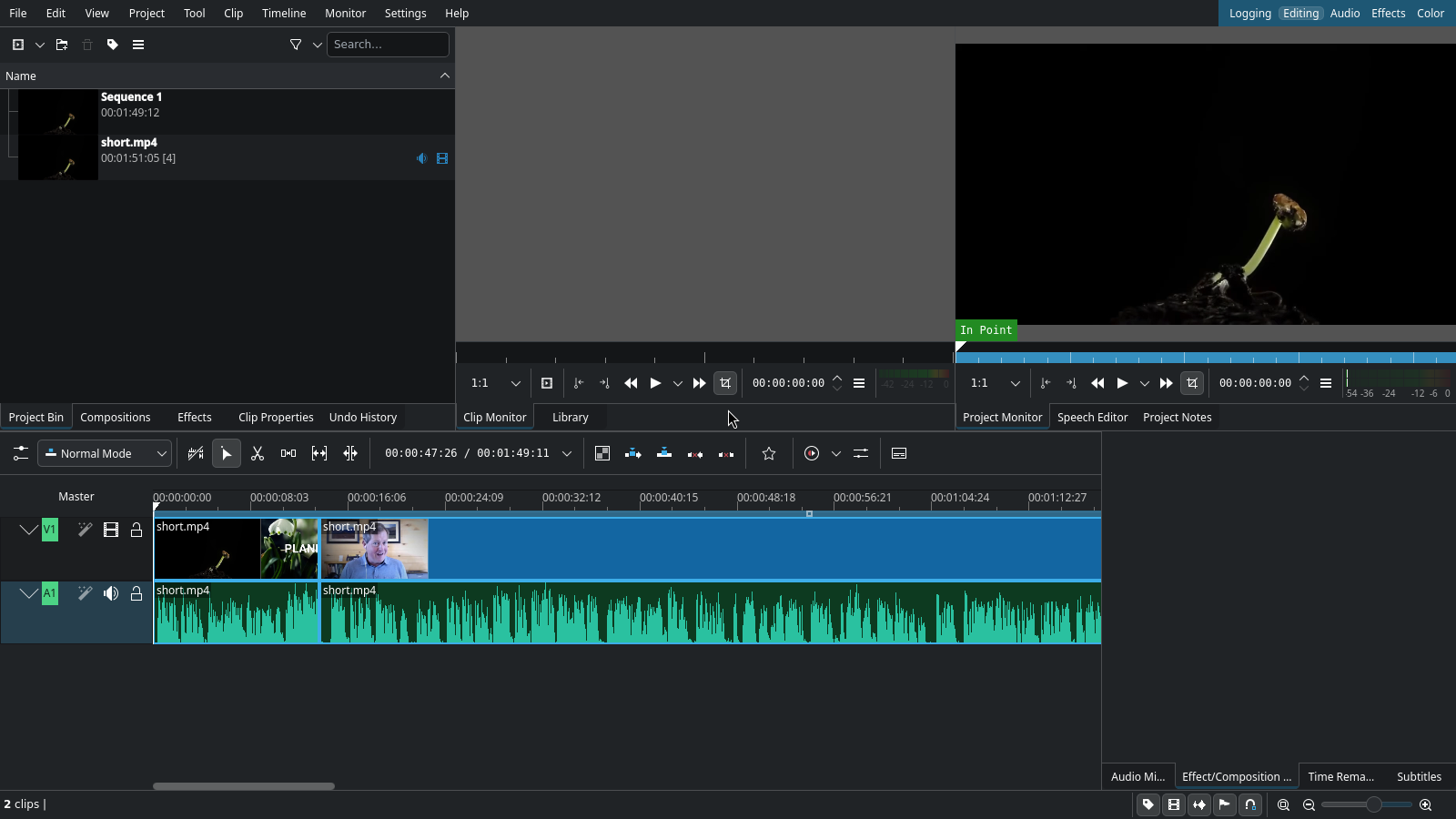Open the tags panel icon in bin
1456x819 pixels.
click(113, 45)
